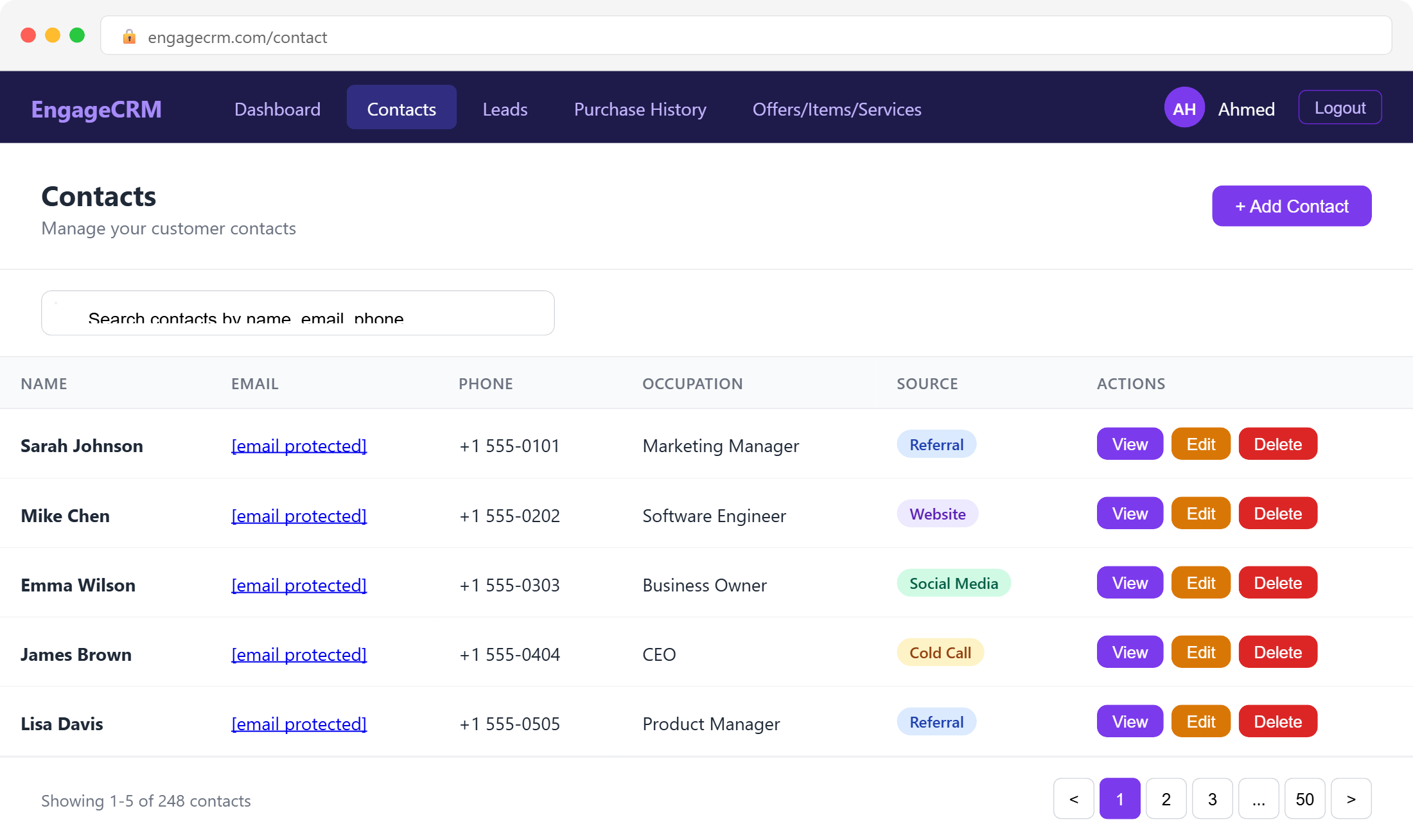Viewport: 1413px width, 840px height.
Task: Click the search contacts input field
Action: [x=297, y=314]
